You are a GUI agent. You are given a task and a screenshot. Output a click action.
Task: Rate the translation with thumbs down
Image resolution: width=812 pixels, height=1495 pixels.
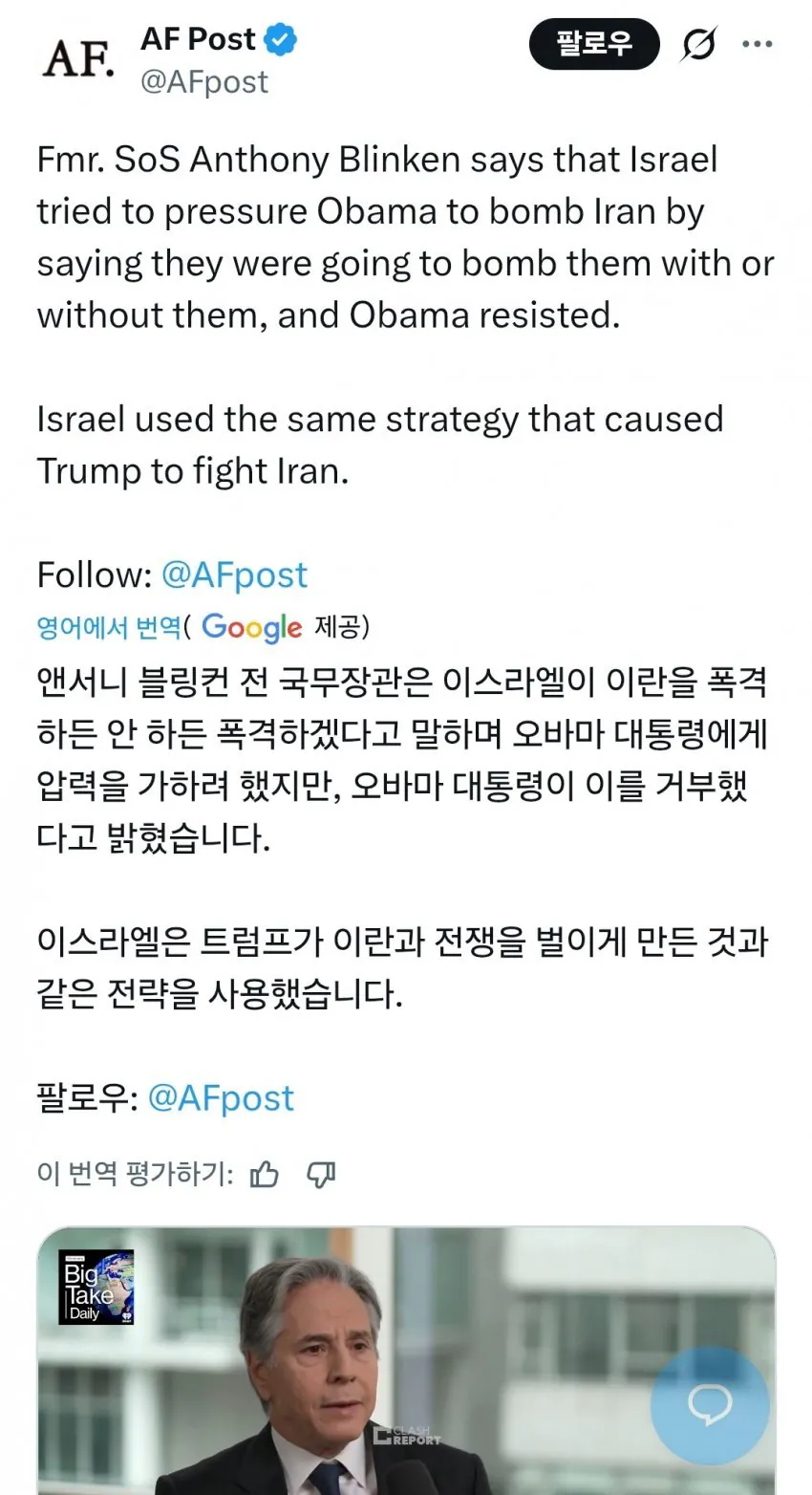321,1173
